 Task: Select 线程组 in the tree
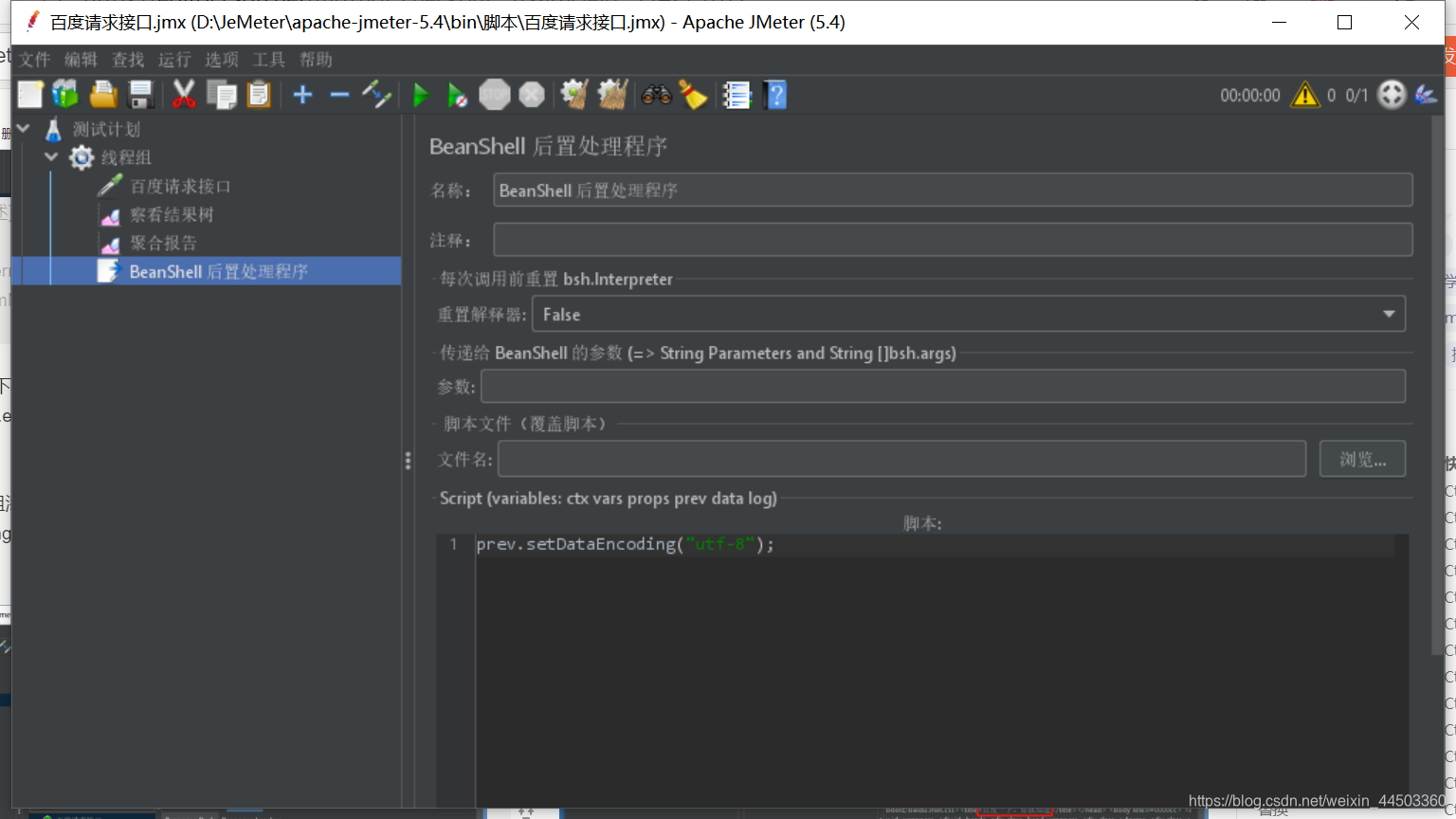126,157
